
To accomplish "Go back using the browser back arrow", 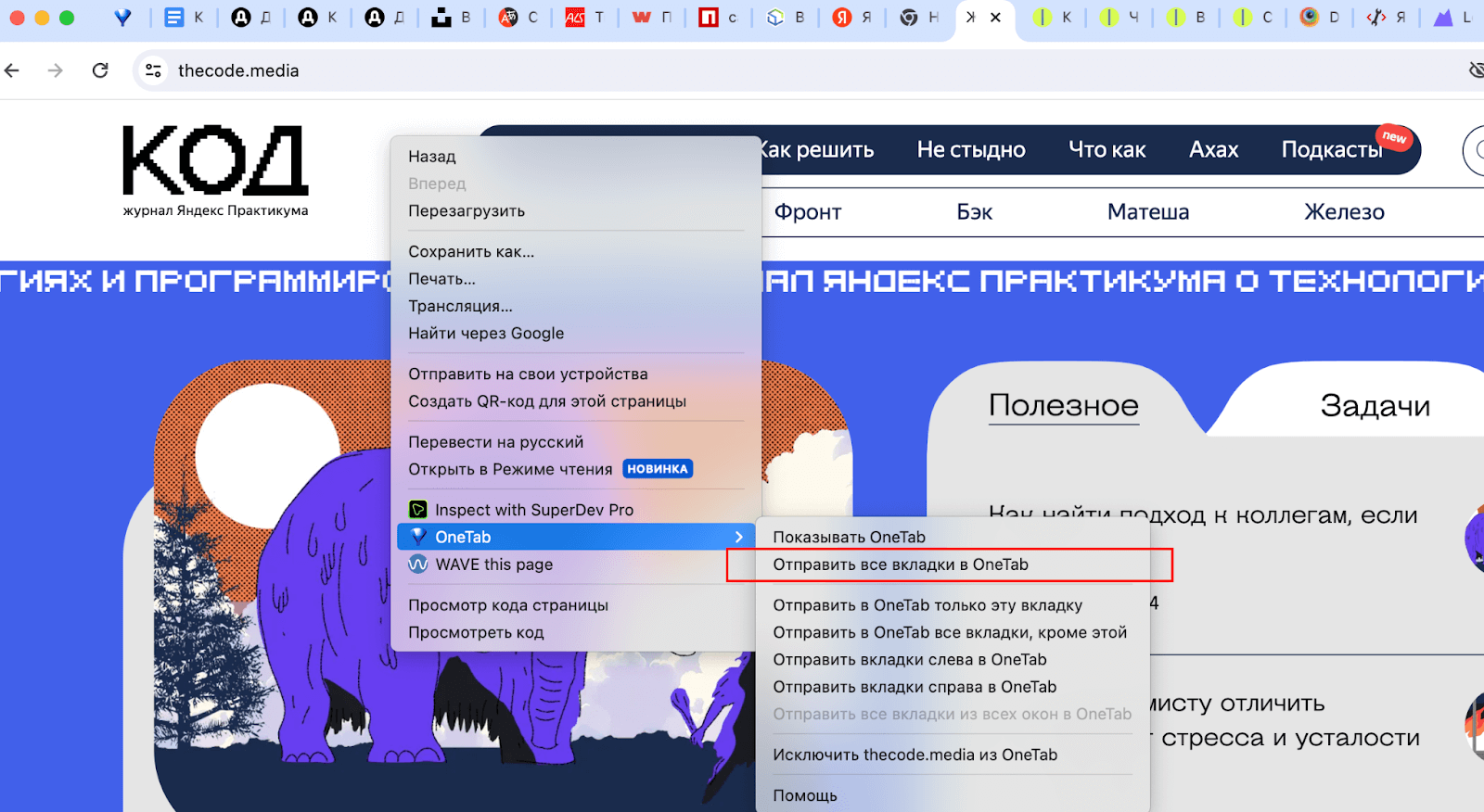I will tap(12, 70).
